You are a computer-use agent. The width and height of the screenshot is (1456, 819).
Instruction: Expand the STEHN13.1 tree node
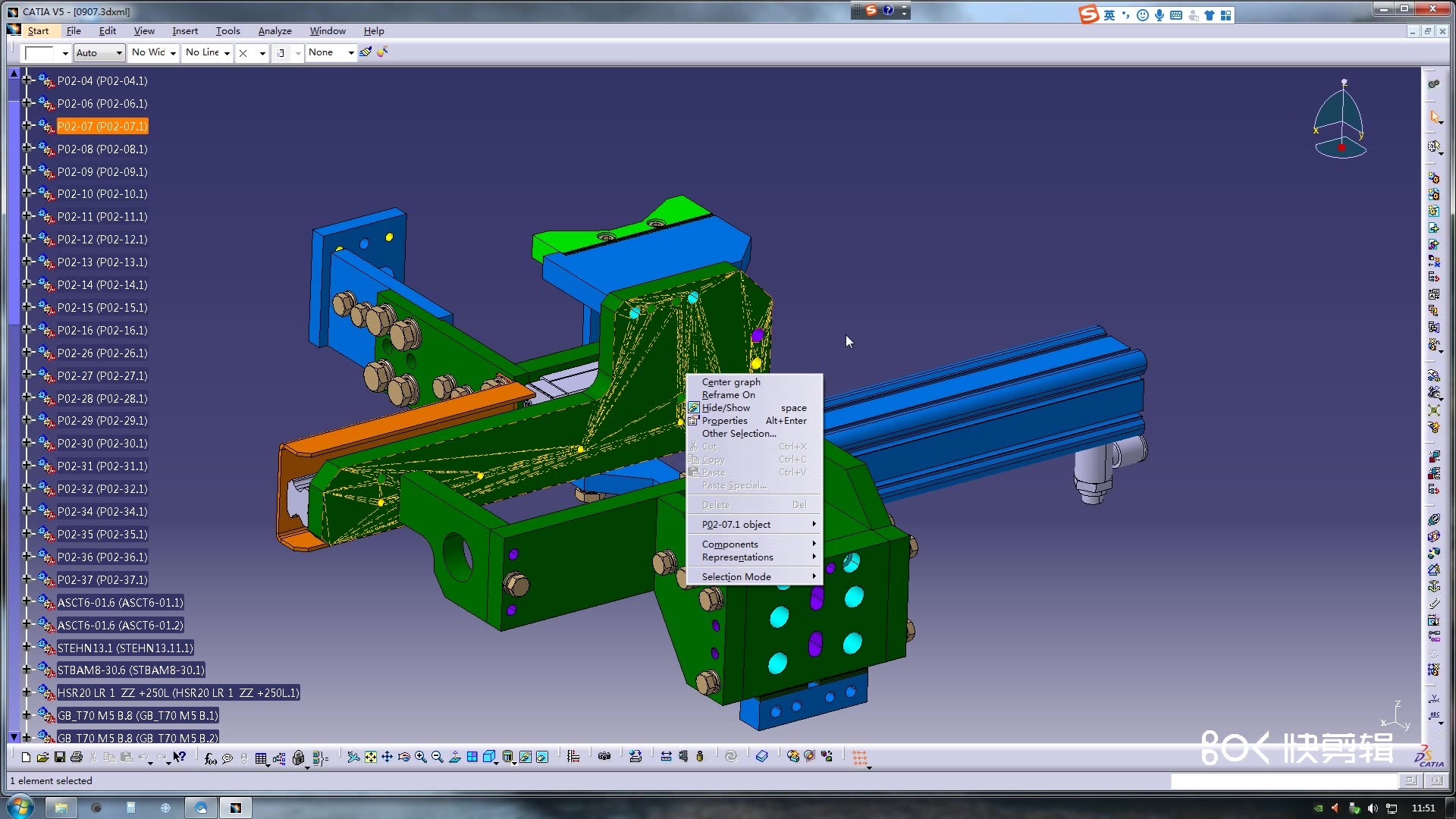27,647
